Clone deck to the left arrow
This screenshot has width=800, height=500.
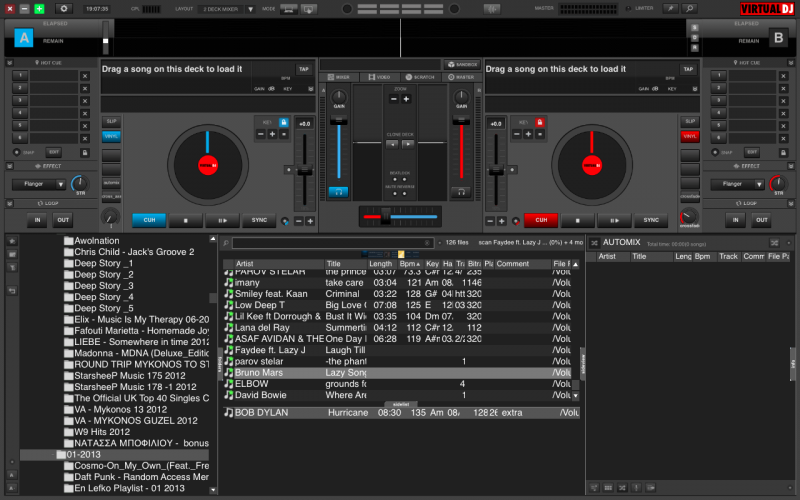tap(392, 144)
